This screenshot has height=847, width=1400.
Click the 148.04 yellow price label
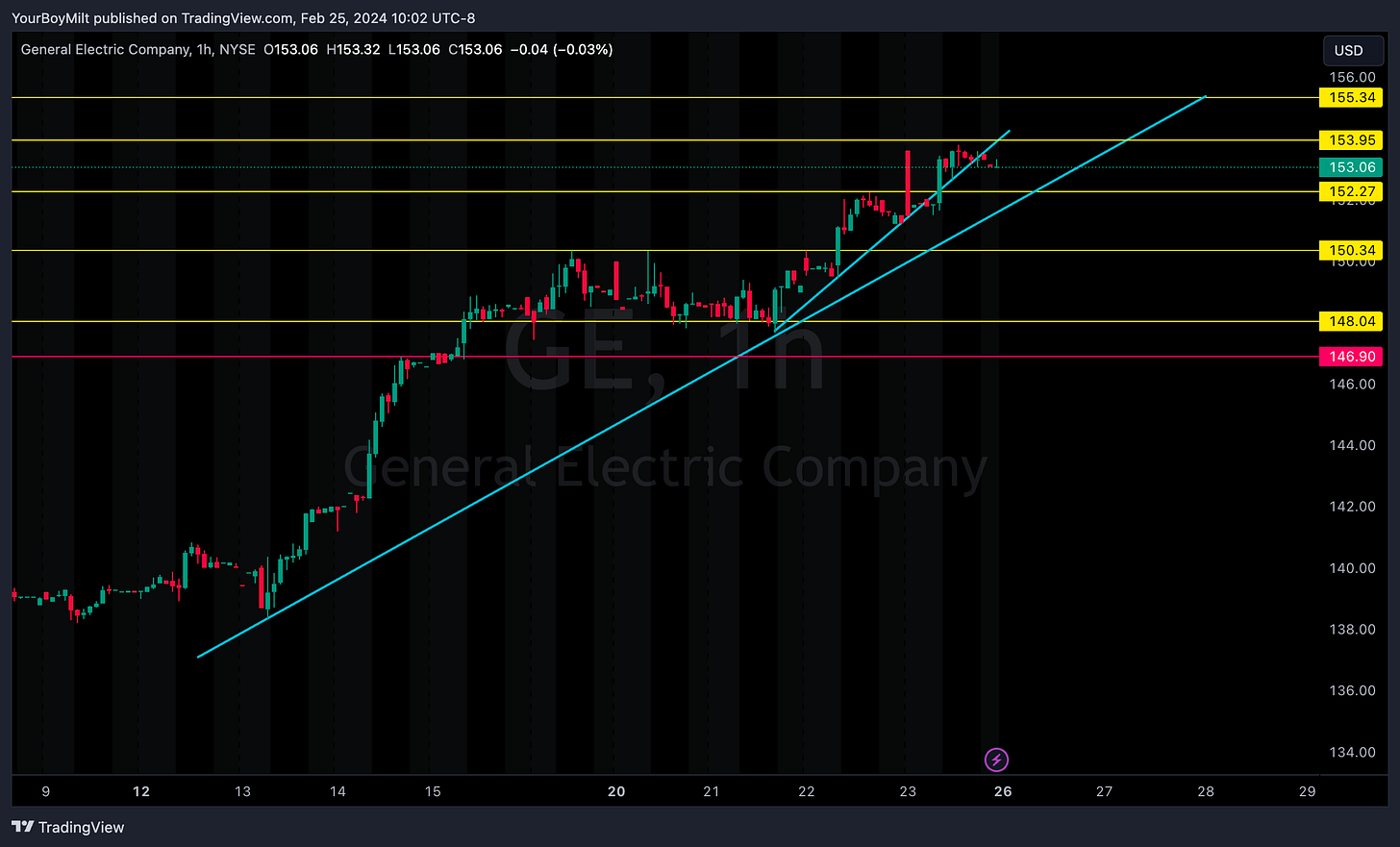(1352, 321)
